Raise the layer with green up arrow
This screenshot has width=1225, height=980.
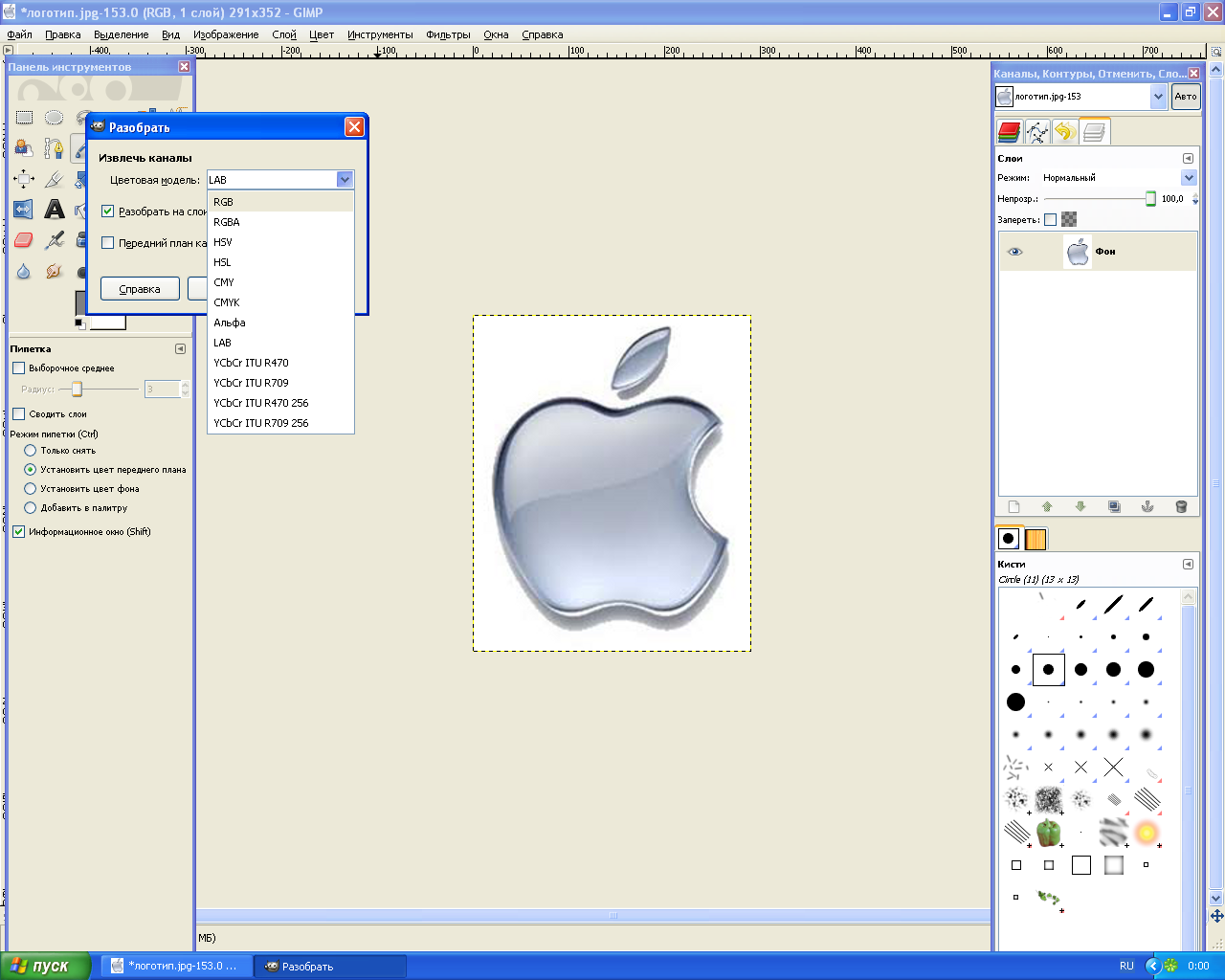[x=1047, y=506]
